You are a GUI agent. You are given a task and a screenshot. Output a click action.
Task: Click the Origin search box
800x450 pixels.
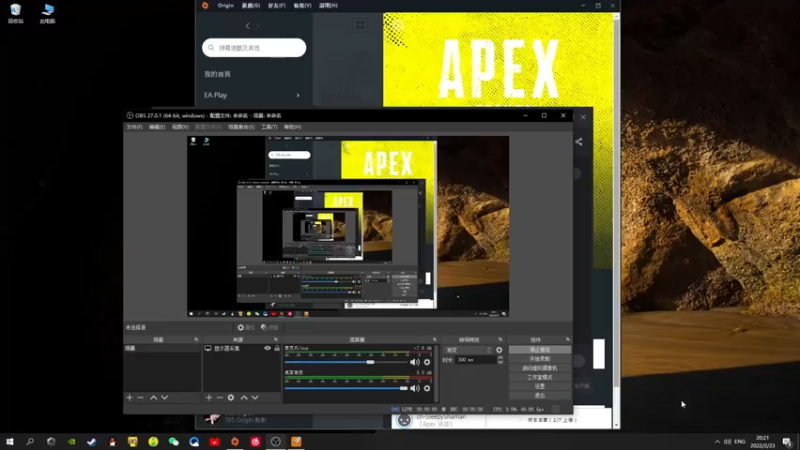pyautogui.click(x=254, y=48)
